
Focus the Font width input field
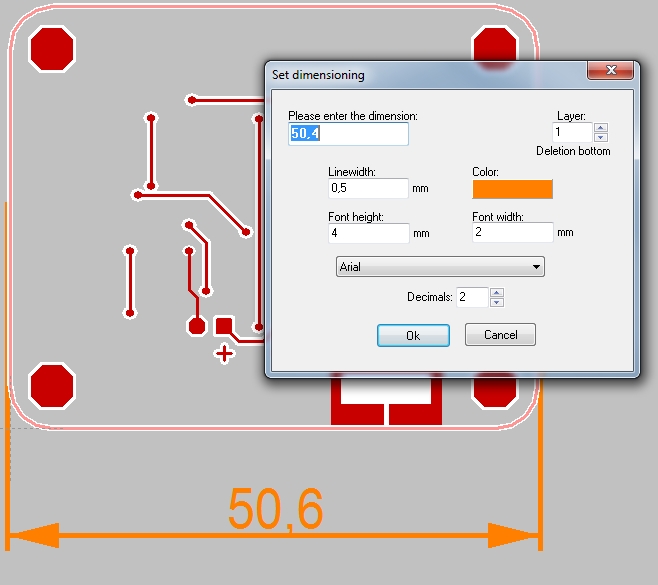512,233
